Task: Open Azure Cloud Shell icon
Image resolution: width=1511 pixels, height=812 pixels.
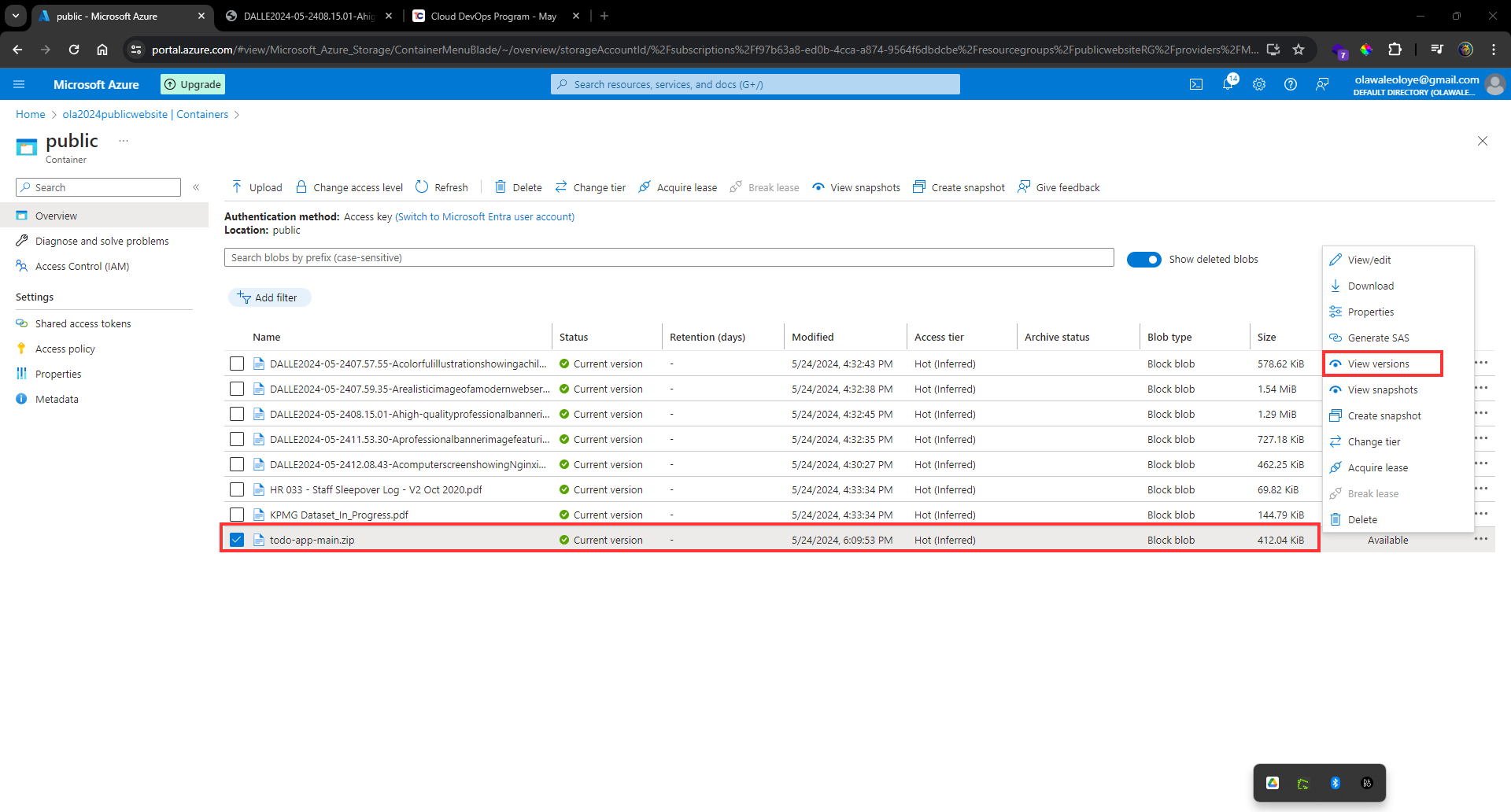Action: (1196, 84)
